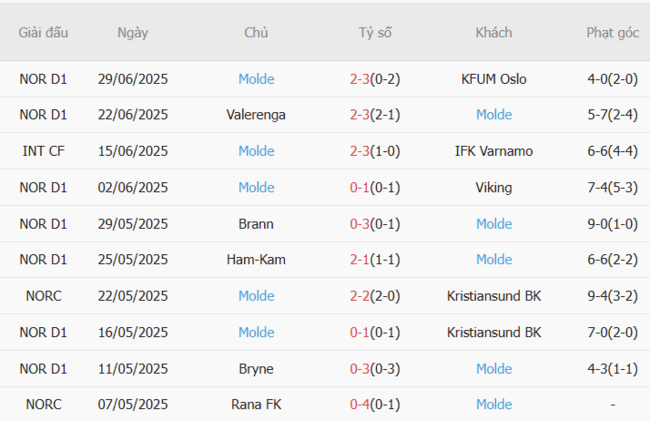This screenshot has width=650, height=421.
Task: Open the 0-4(0-1) score for Rana FK
Action: (x=375, y=404)
